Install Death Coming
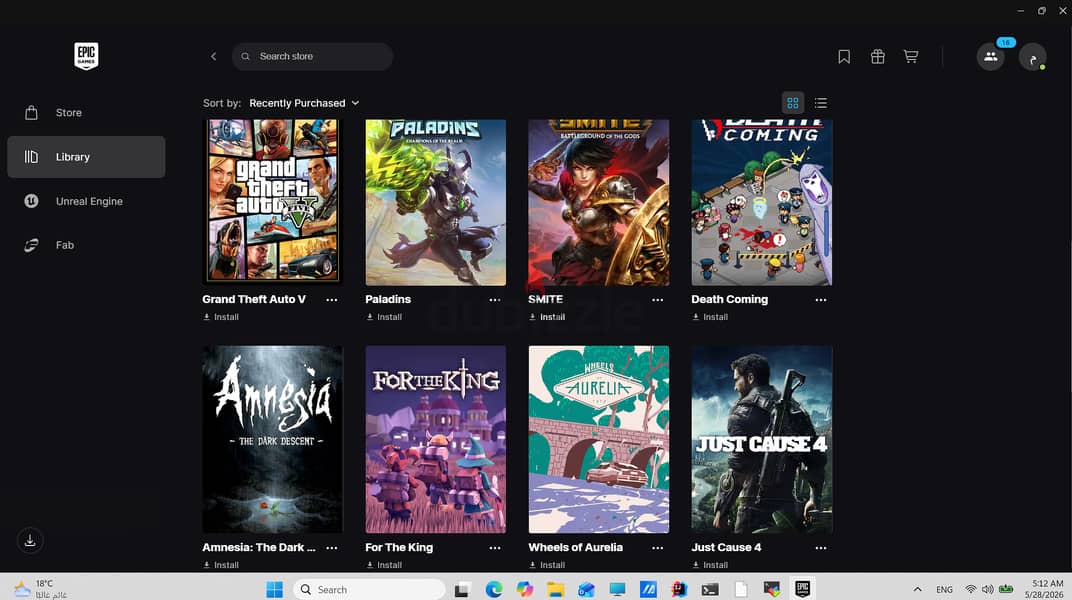1072x600 pixels. click(x=710, y=317)
